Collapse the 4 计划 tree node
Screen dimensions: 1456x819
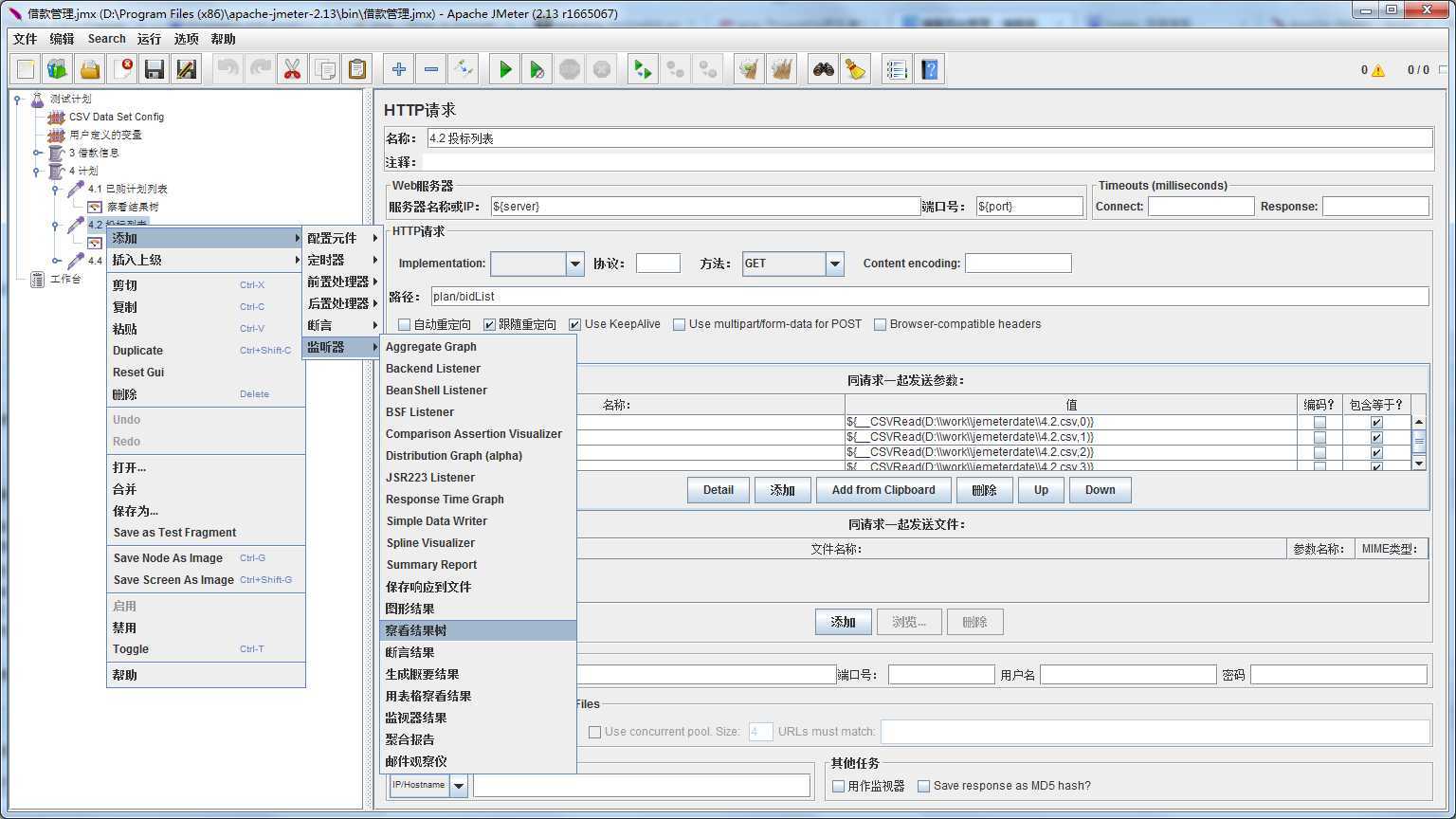coord(37,172)
